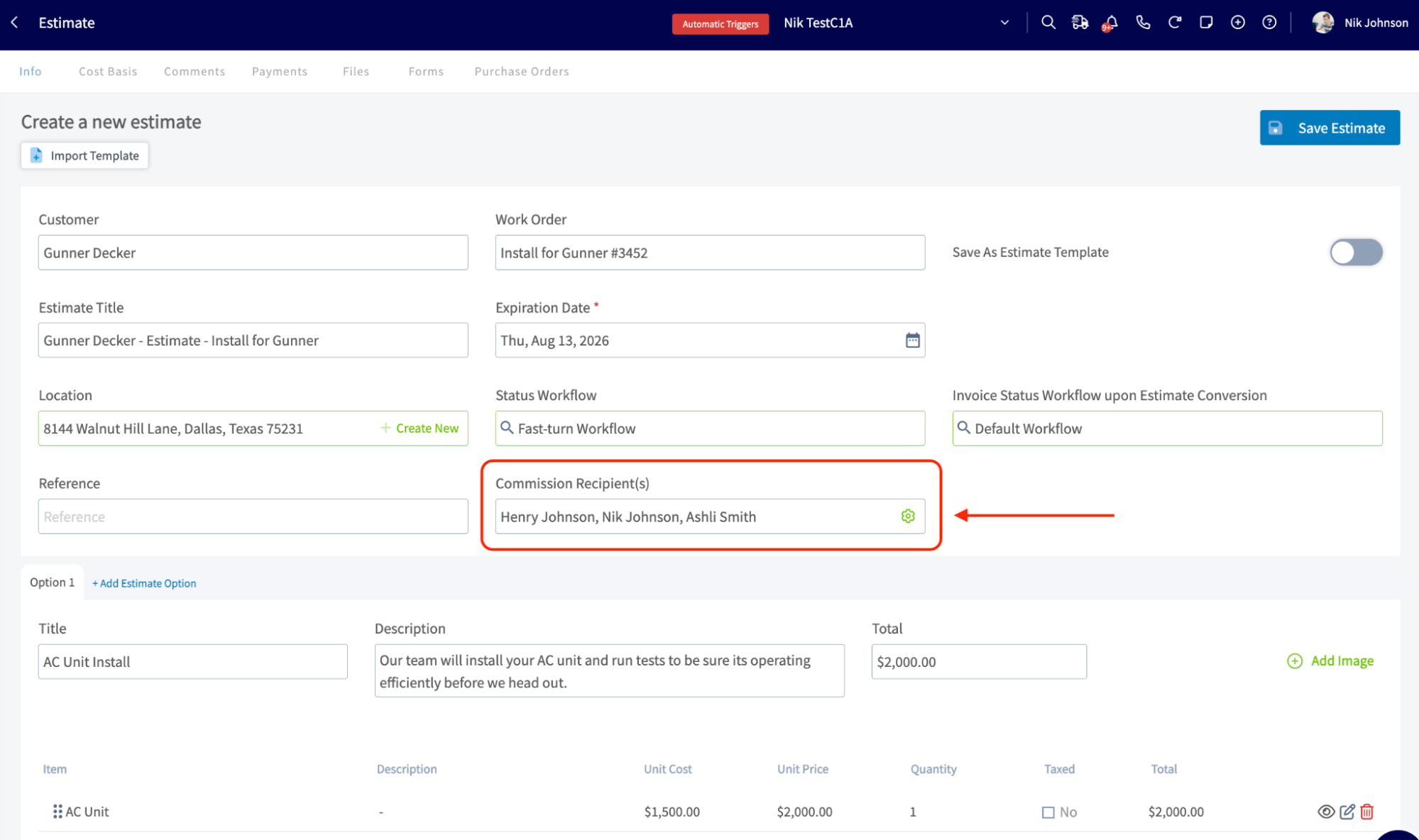The height and width of the screenshot is (840, 1419).
Task: Click the Expiration Date field text
Action: 554,341
